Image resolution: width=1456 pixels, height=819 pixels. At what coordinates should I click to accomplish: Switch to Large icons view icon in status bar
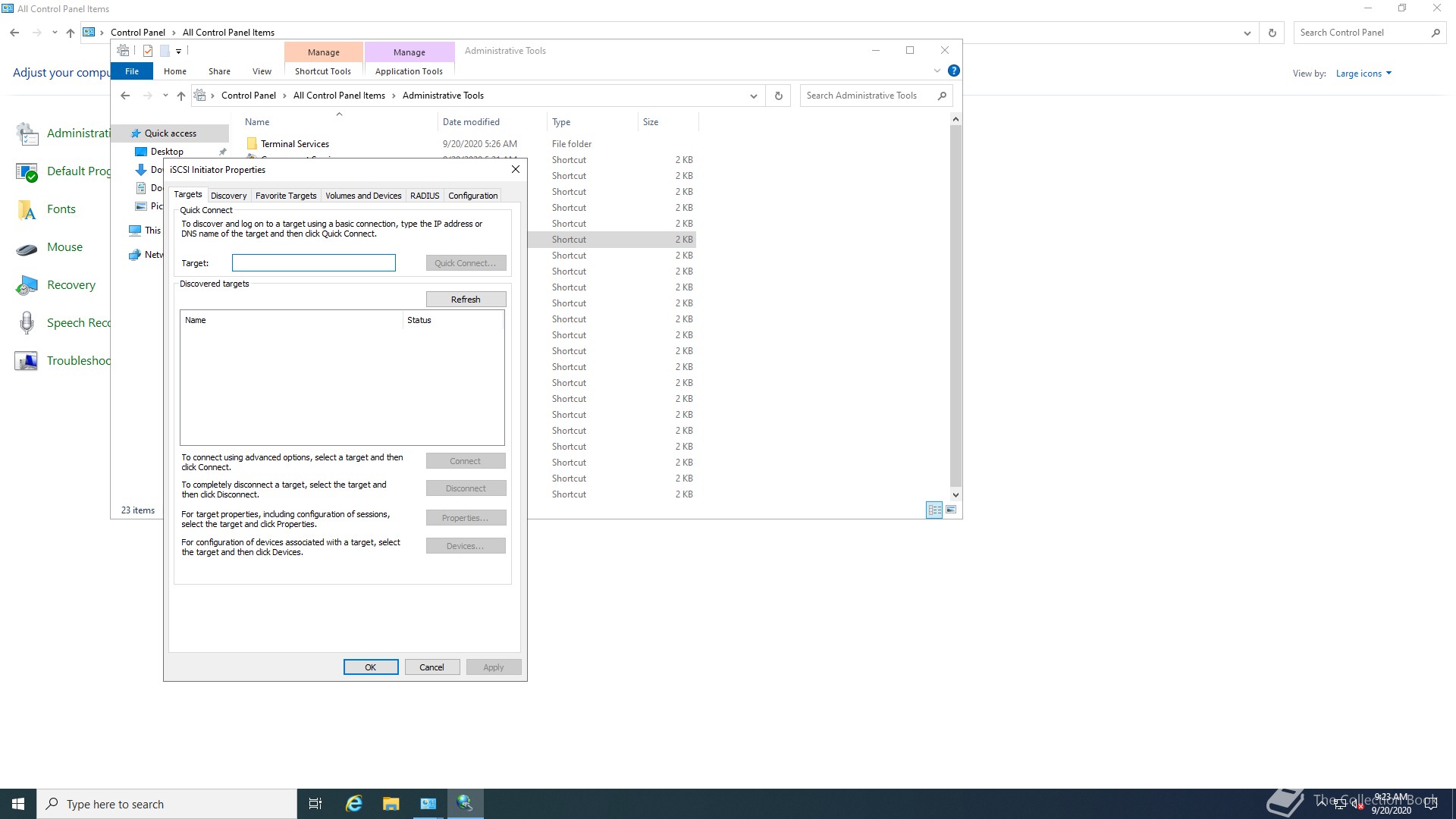[951, 510]
